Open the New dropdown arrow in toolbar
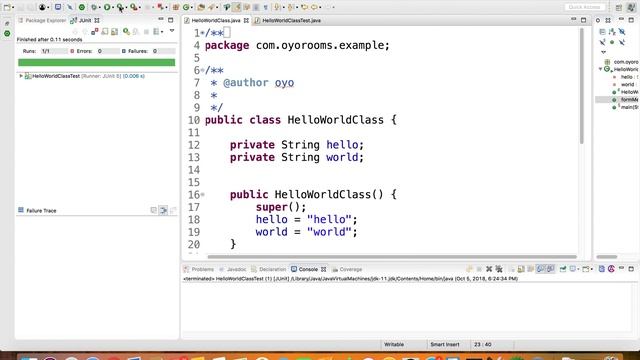 coord(13,7)
